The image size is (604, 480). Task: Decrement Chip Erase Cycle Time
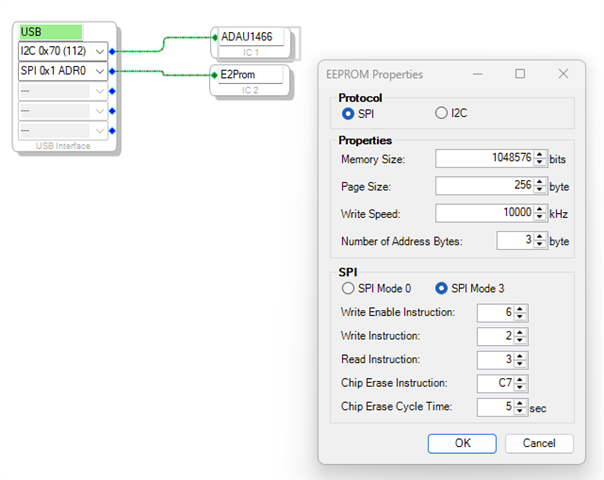tap(520, 411)
